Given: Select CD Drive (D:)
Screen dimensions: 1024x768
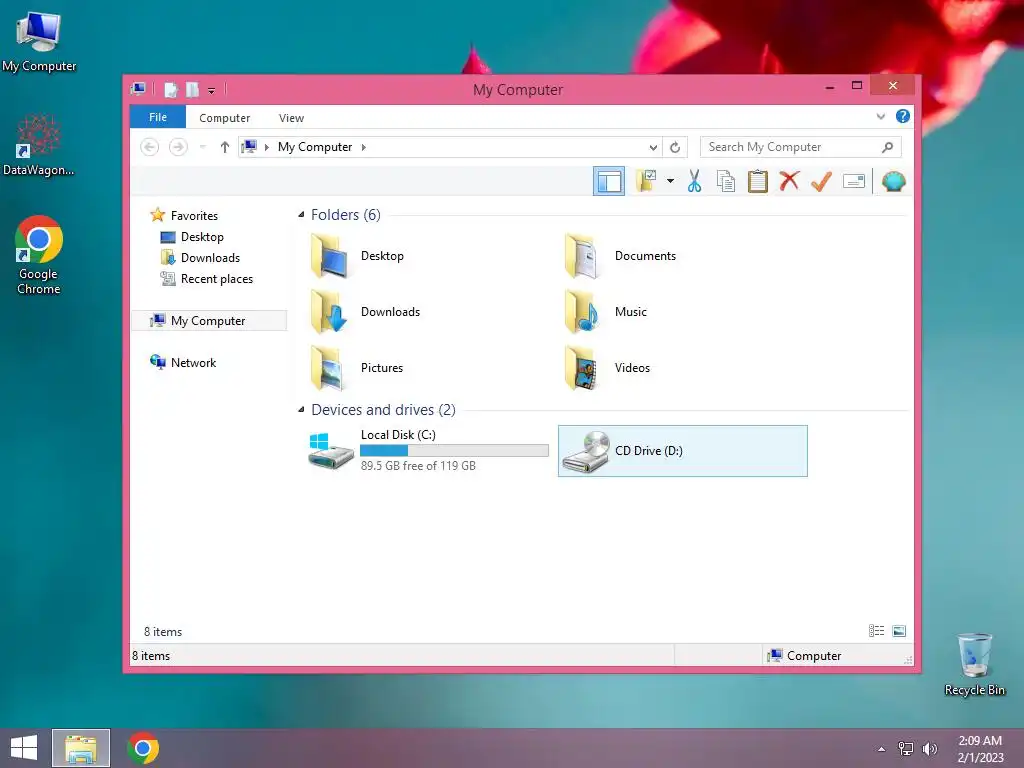Looking at the screenshot, I should [682, 451].
